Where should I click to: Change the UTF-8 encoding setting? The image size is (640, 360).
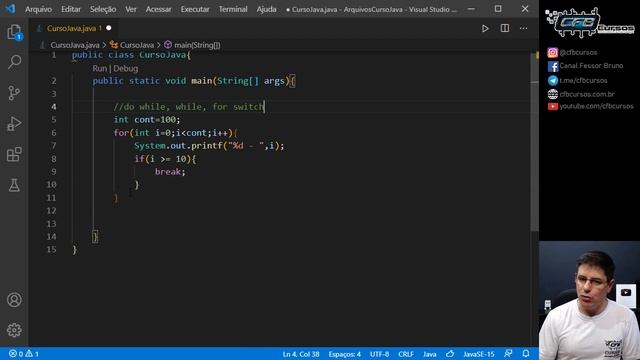coord(379,354)
